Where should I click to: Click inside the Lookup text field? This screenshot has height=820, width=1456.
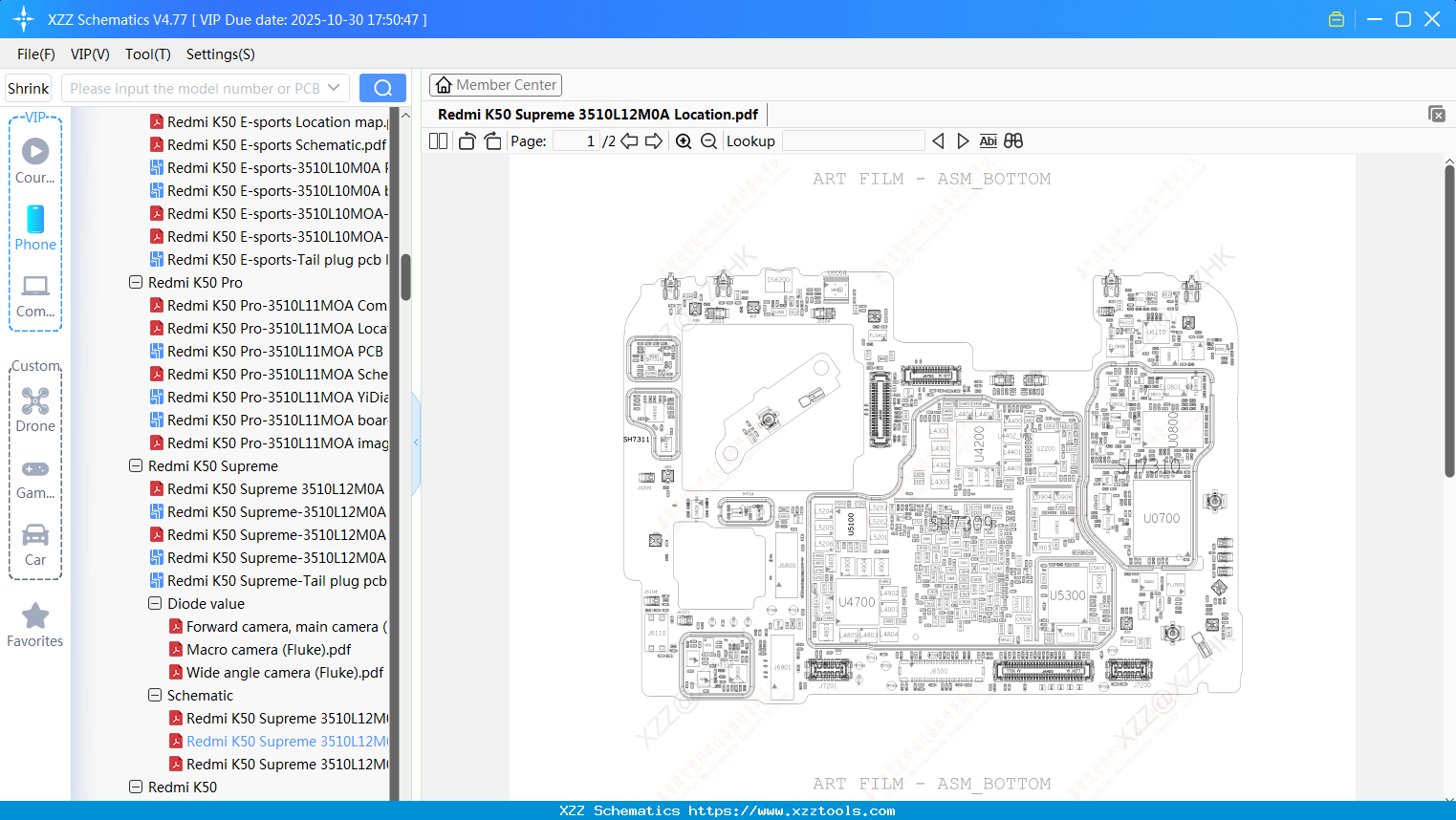pyautogui.click(x=851, y=140)
